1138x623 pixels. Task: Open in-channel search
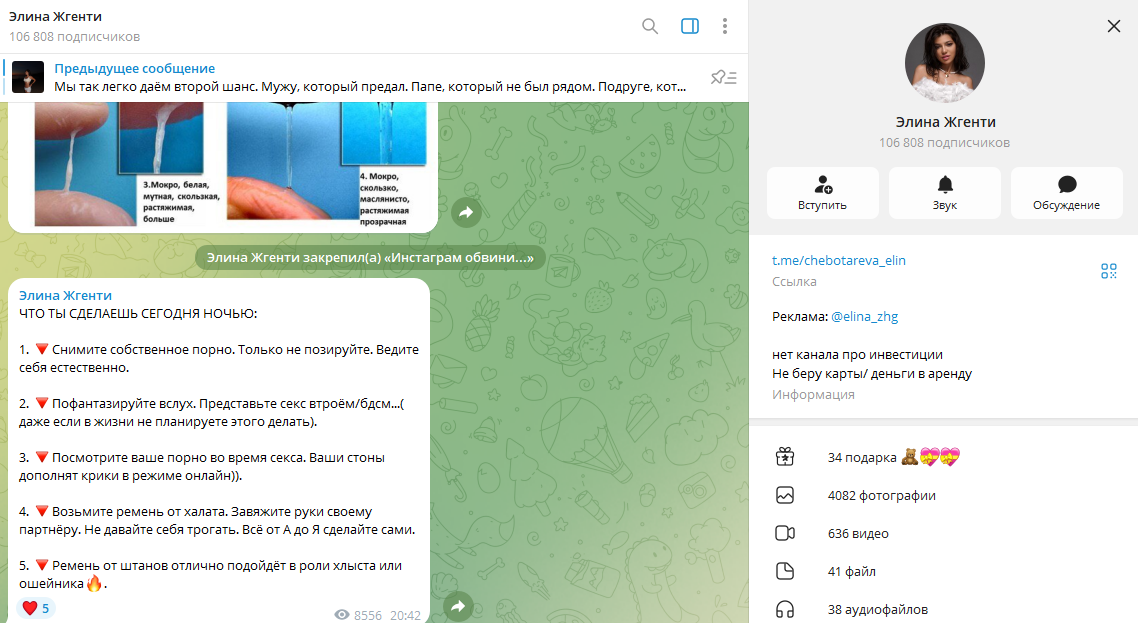(x=650, y=26)
